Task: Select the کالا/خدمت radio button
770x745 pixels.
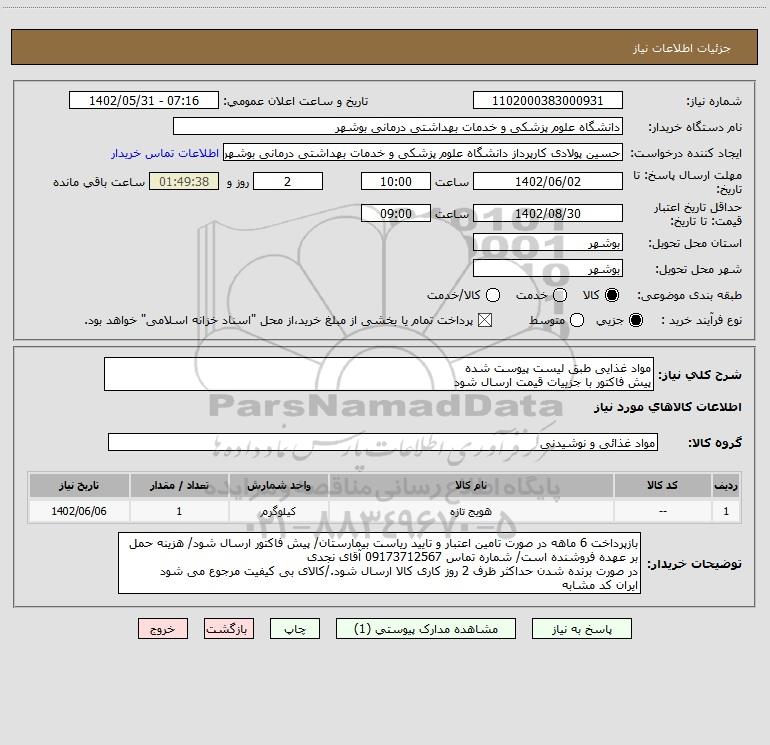Action: tap(493, 295)
